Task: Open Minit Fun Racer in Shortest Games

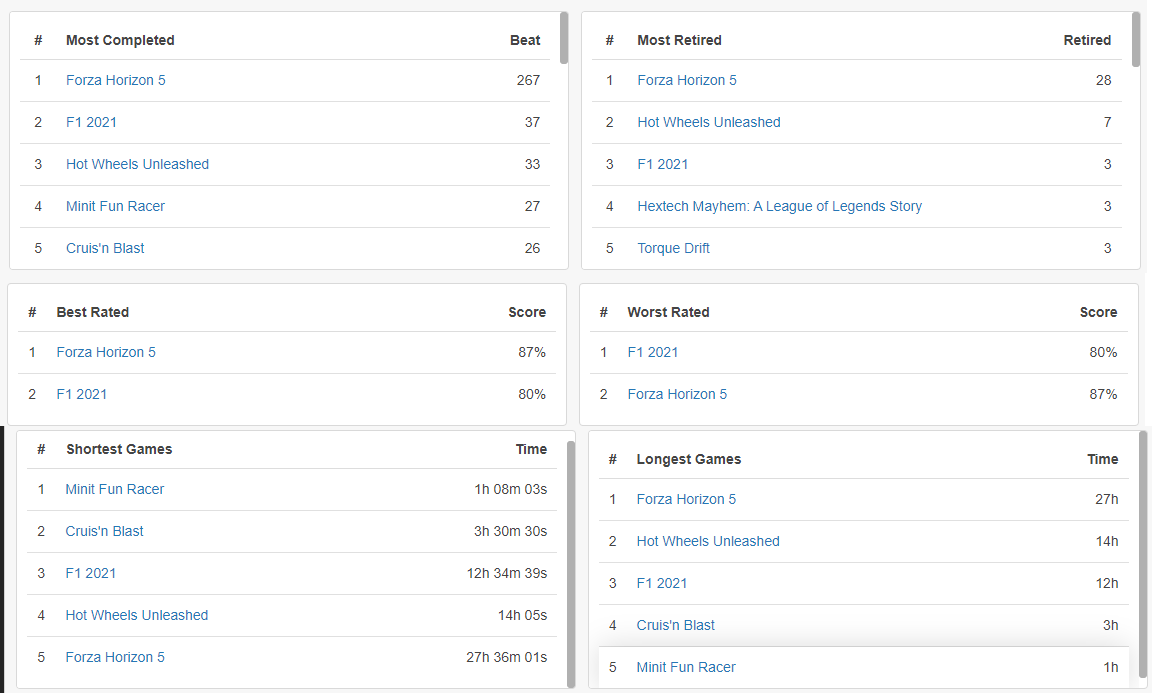Action: click(x=115, y=489)
